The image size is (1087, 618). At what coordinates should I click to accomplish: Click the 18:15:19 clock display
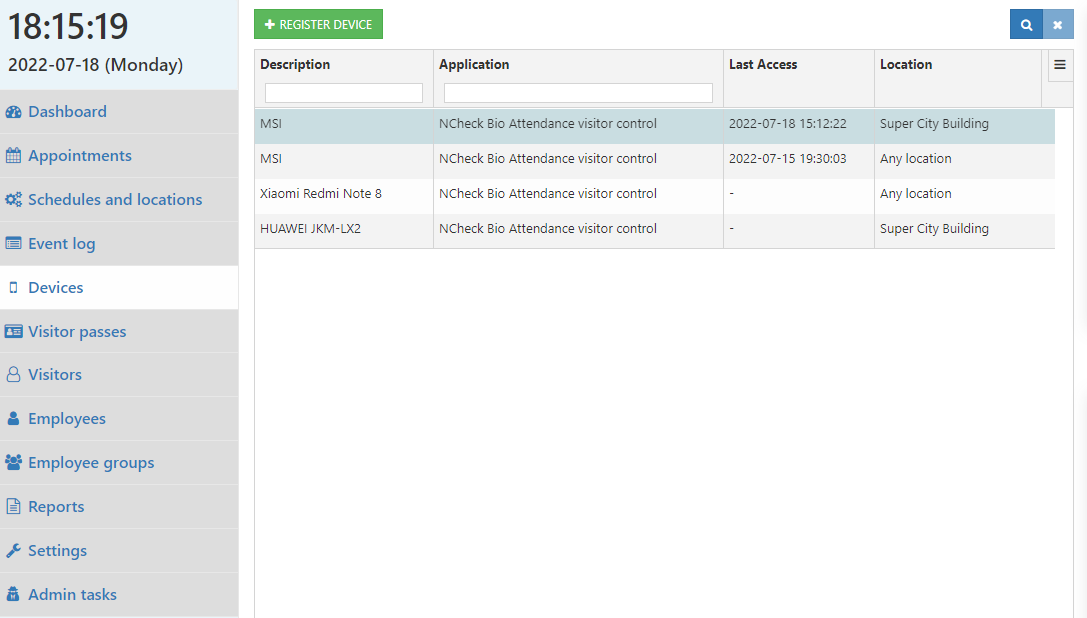(68, 26)
